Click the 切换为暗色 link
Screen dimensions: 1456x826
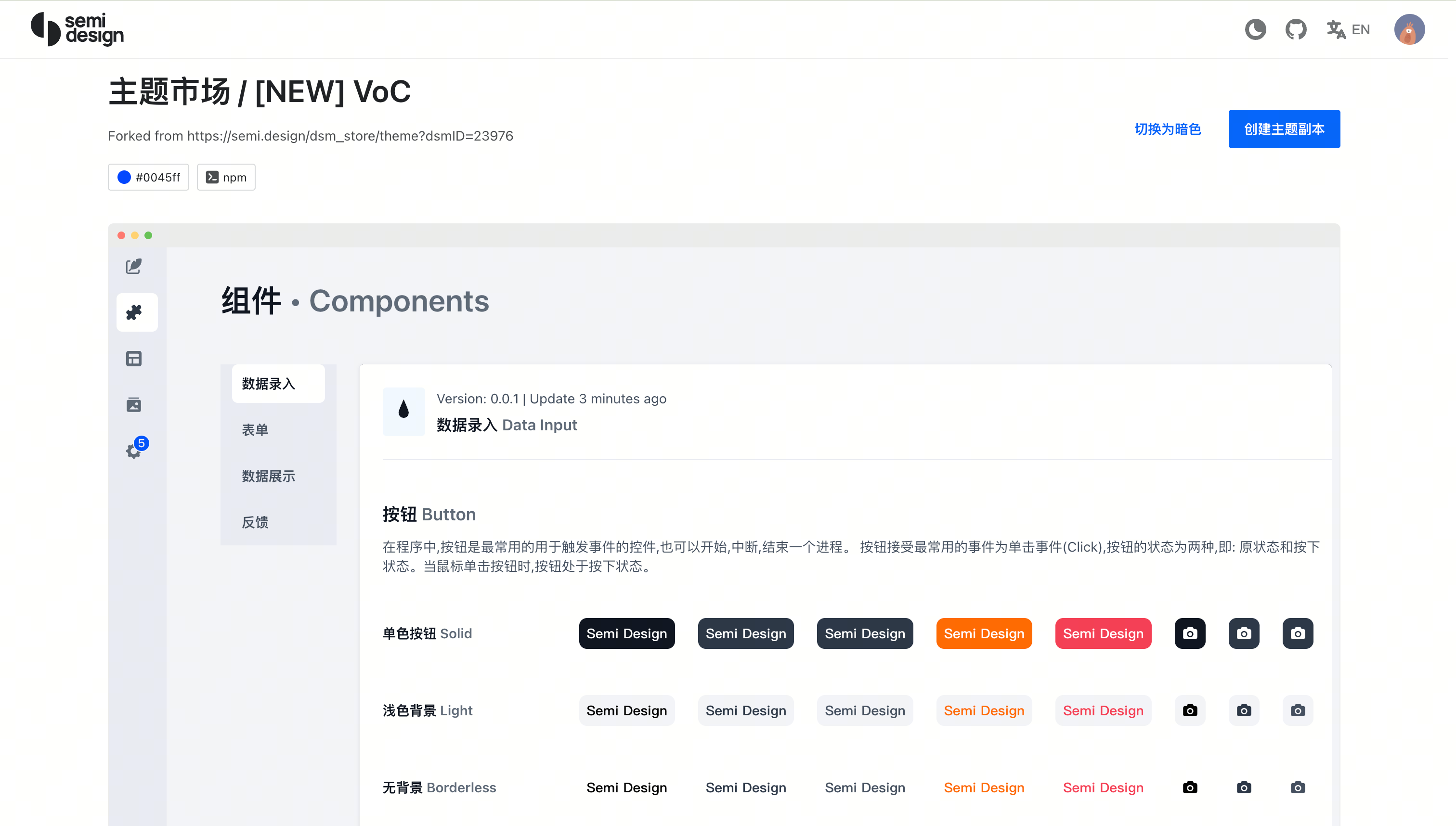click(x=1167, y=129)
